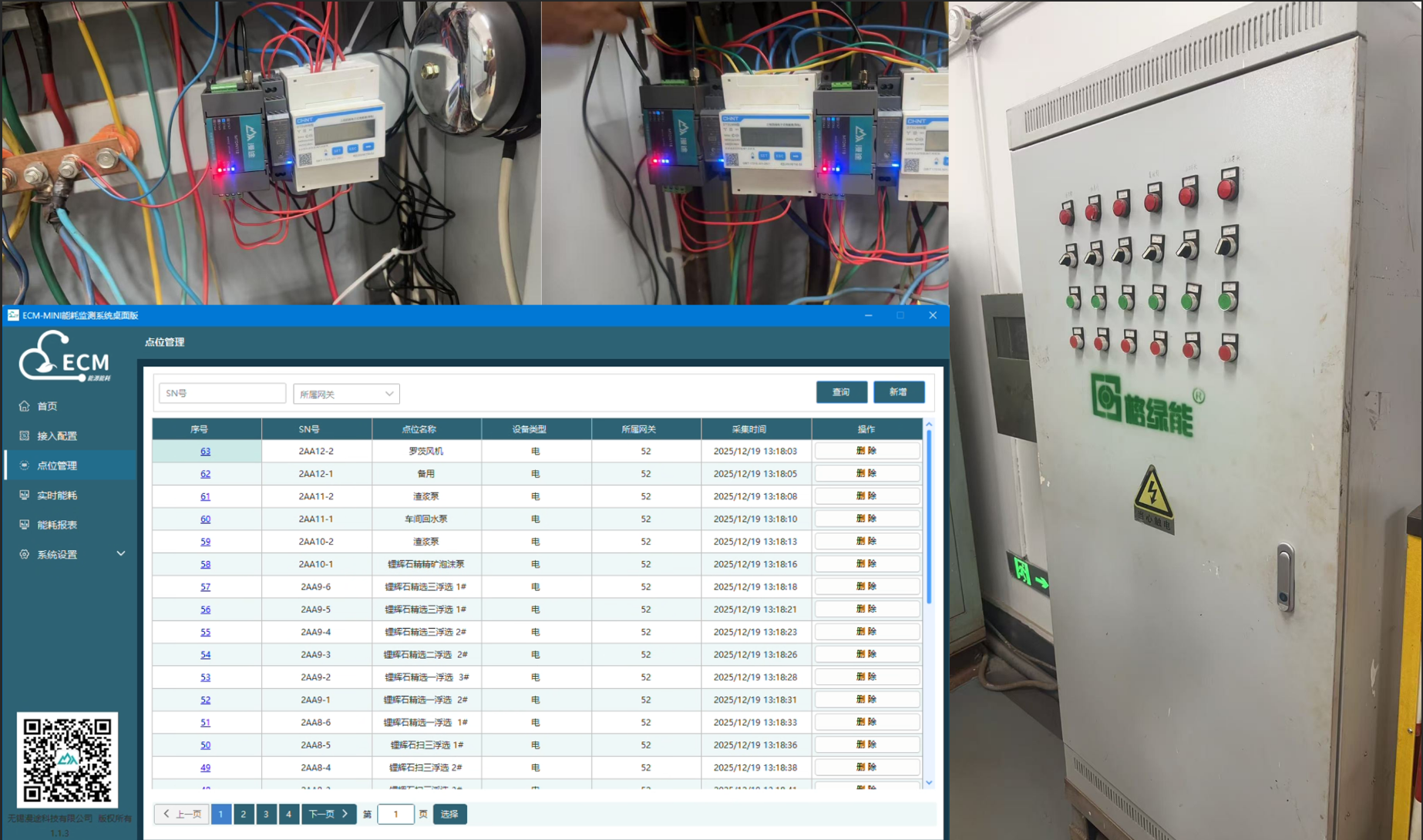Viewport: 1423px width, 840px height.
Task: Click the ECM logo in the sidebar
Action: coord(65,357)
